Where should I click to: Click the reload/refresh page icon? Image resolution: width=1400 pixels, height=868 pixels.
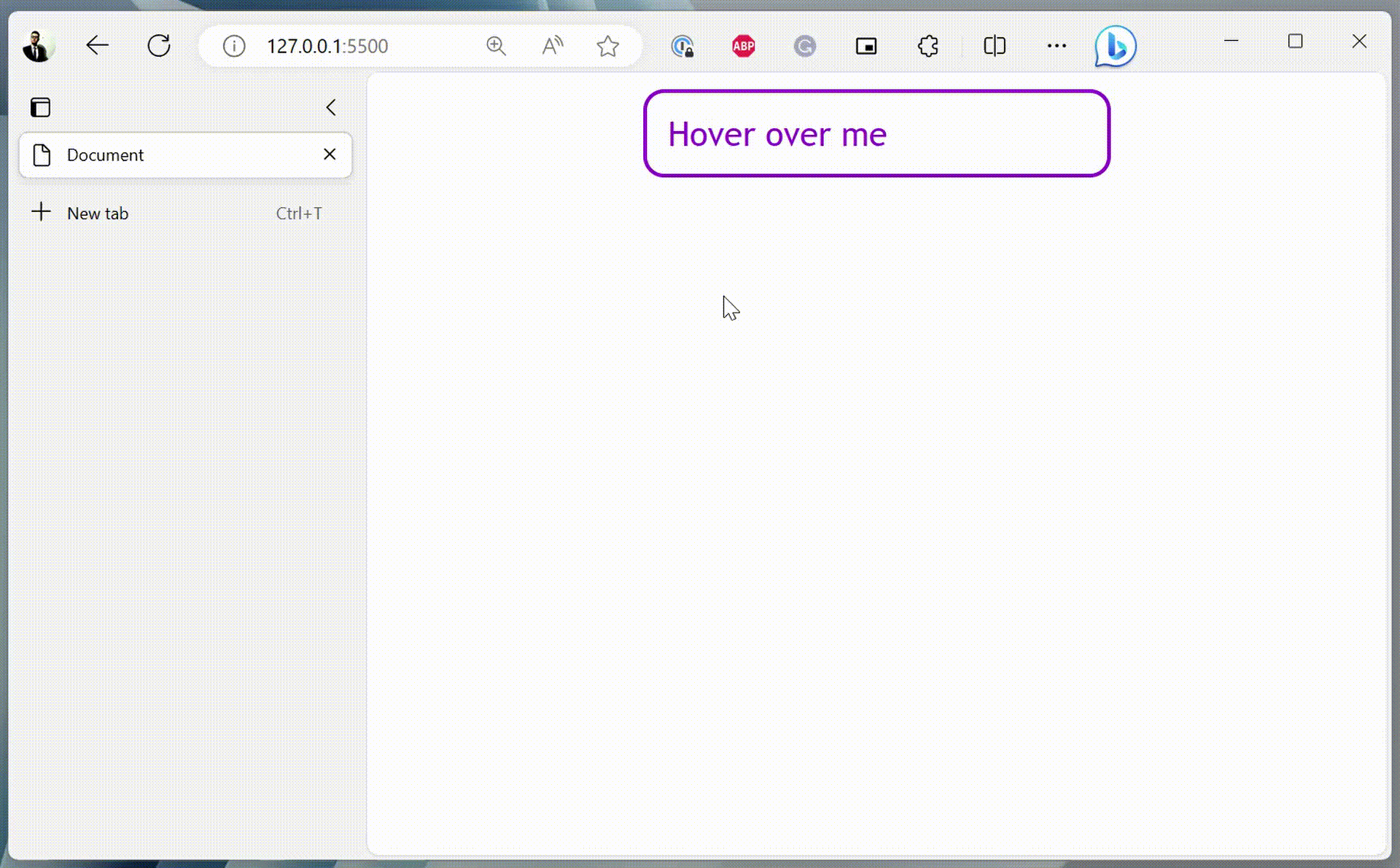(158, 46)
